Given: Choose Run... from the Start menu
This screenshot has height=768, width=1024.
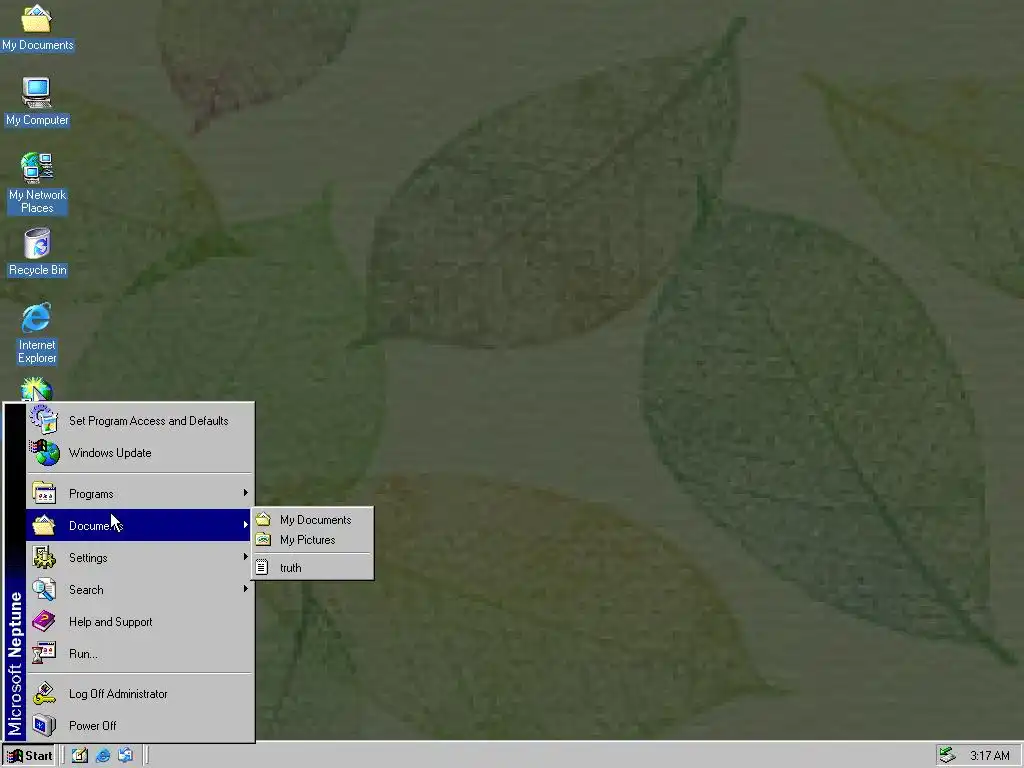Looking at the screenshot, I should 139,653.
